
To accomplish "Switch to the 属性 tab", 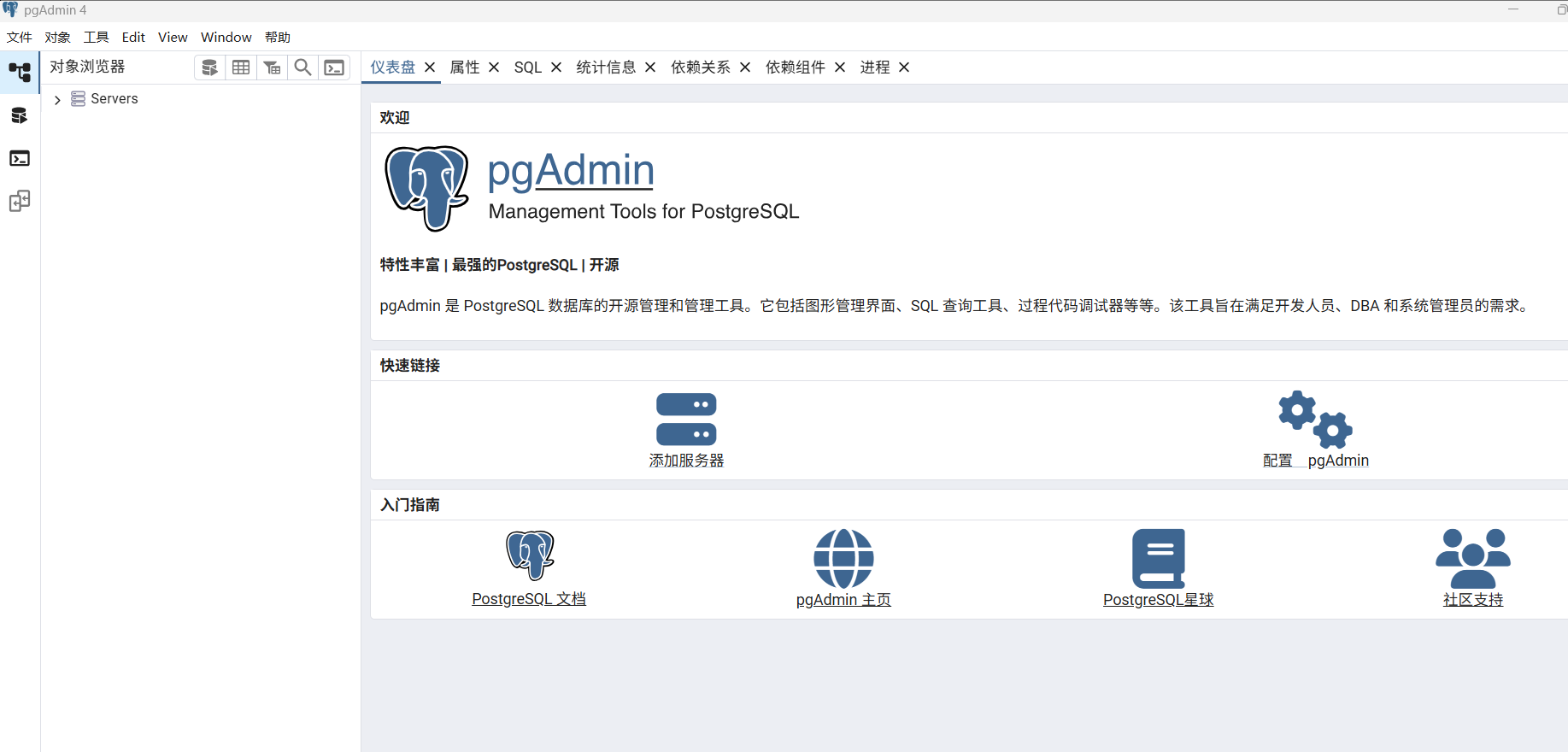I will point(465,68).
